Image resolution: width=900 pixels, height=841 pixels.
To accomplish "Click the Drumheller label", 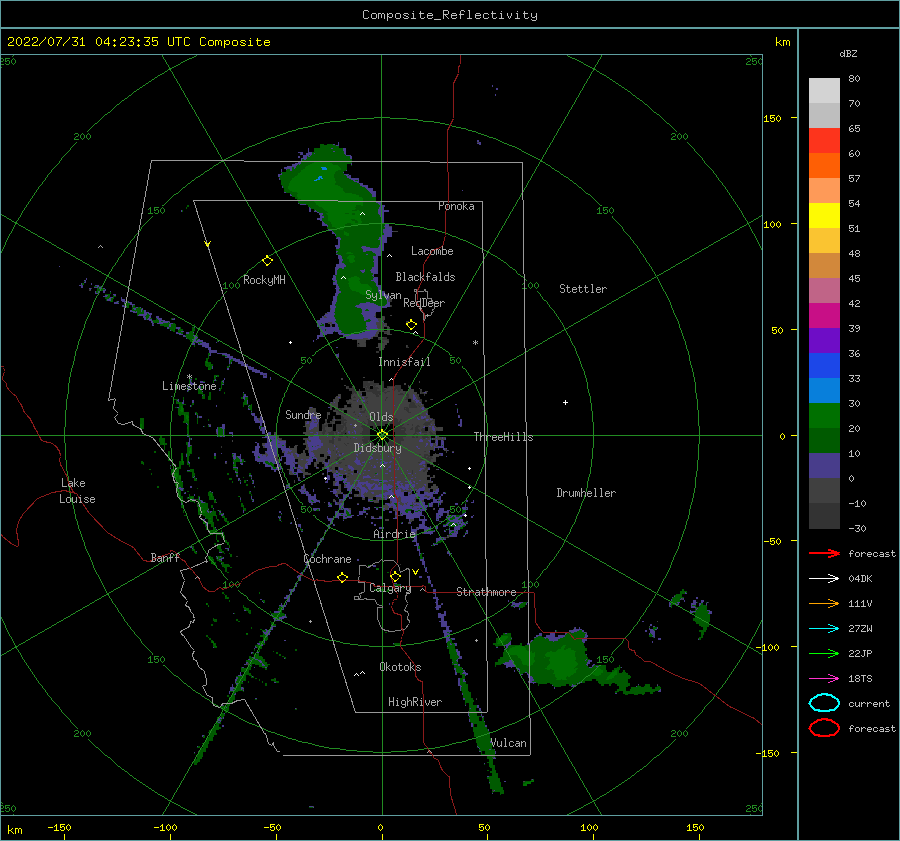I will click(x=586, y=493).
